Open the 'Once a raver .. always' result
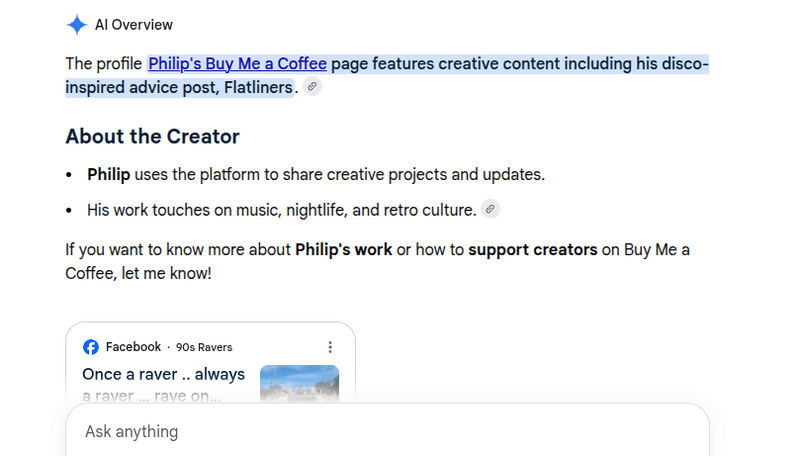The image size is (800, 456). [x=163, y=385]
